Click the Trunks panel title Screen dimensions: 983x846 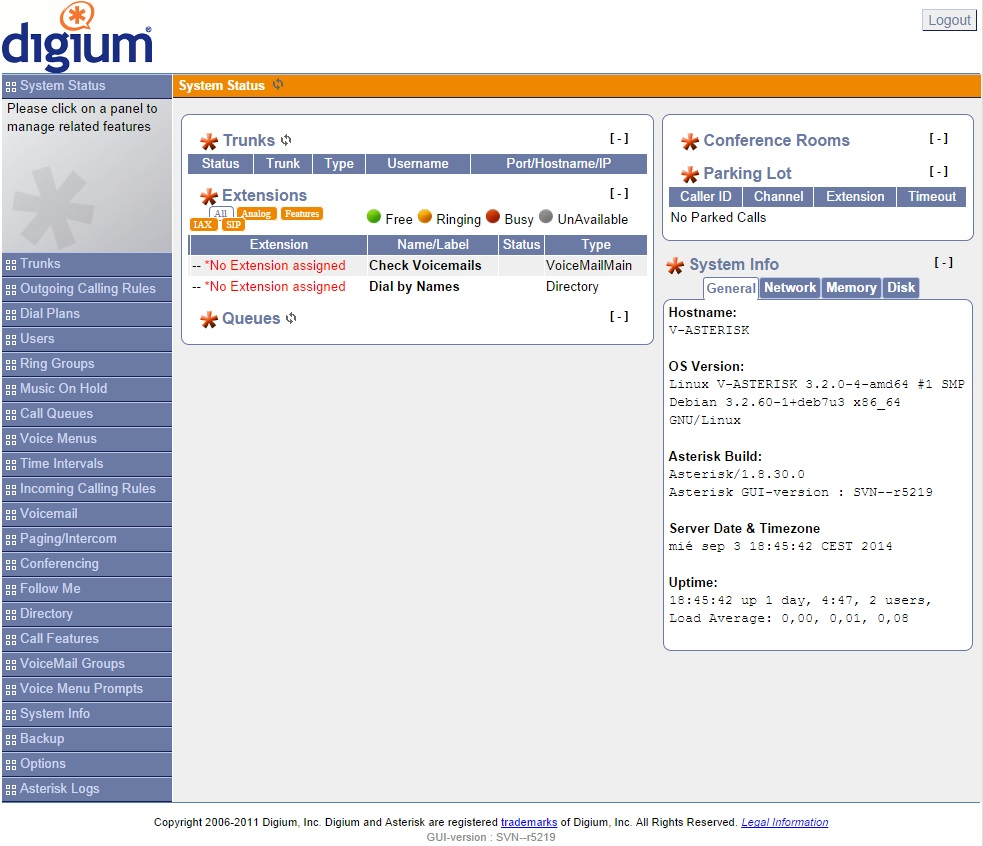(249, 140)
